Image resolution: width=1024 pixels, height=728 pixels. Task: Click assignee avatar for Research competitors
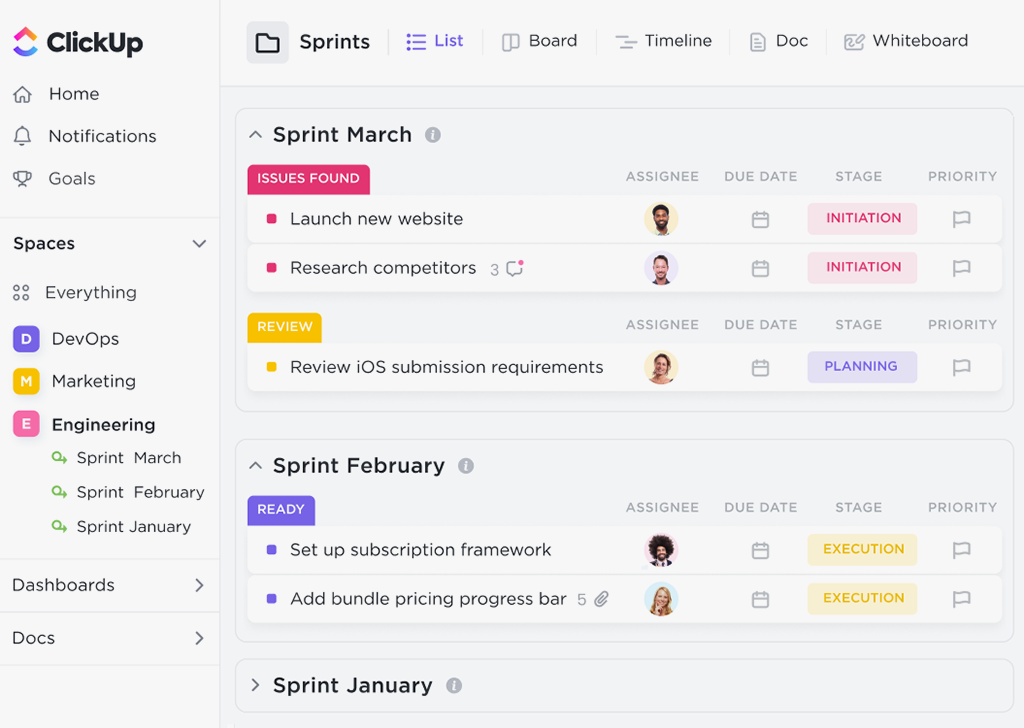click(661, 268)
